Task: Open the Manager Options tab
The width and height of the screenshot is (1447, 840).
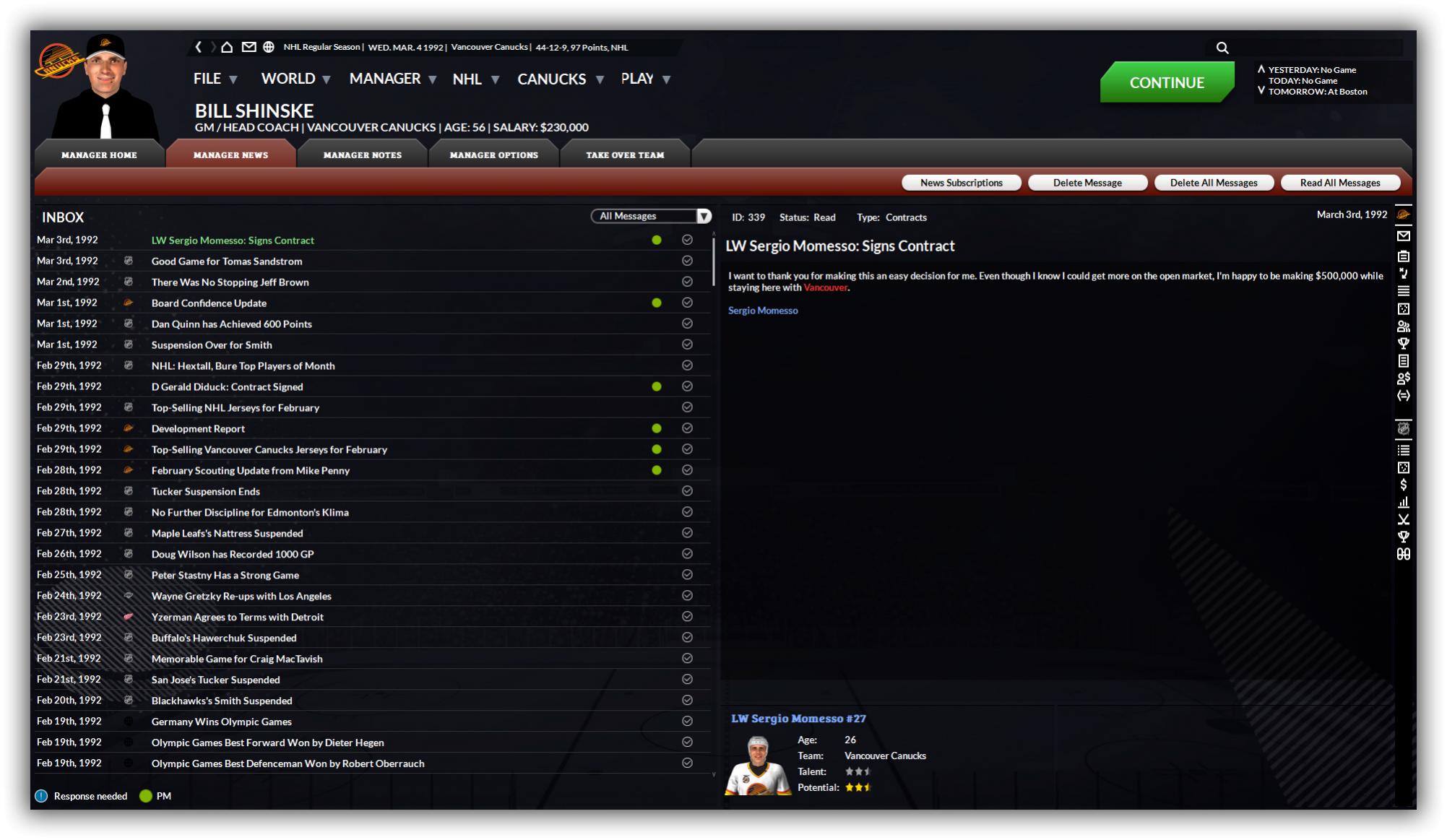Action: [x=494, y=155]
